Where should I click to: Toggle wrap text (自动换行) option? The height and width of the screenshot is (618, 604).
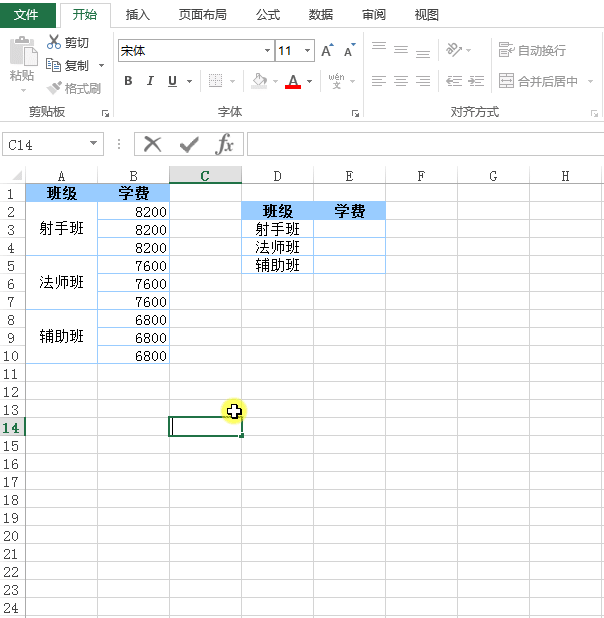click(532, 50)
